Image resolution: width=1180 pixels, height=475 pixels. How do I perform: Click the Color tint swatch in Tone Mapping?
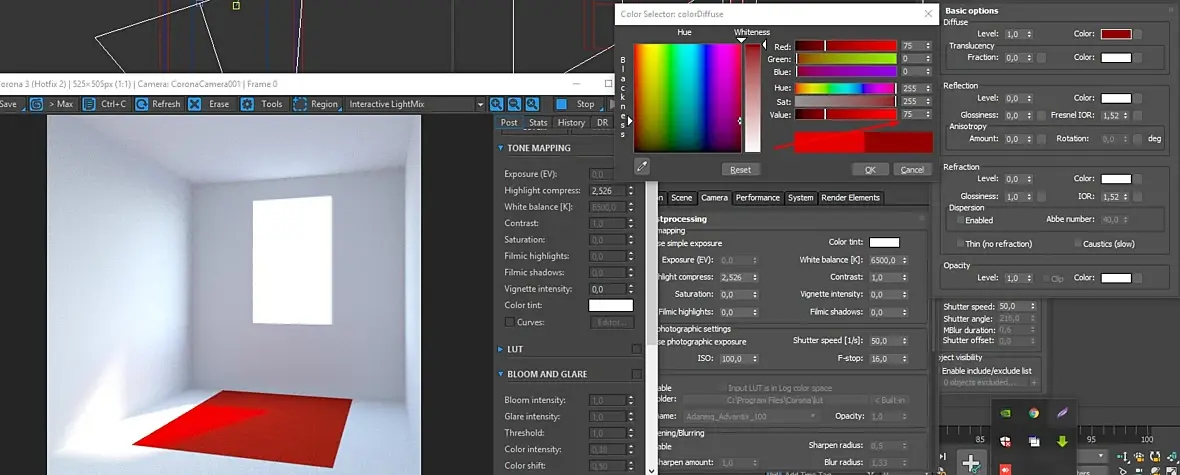[610, 306]
